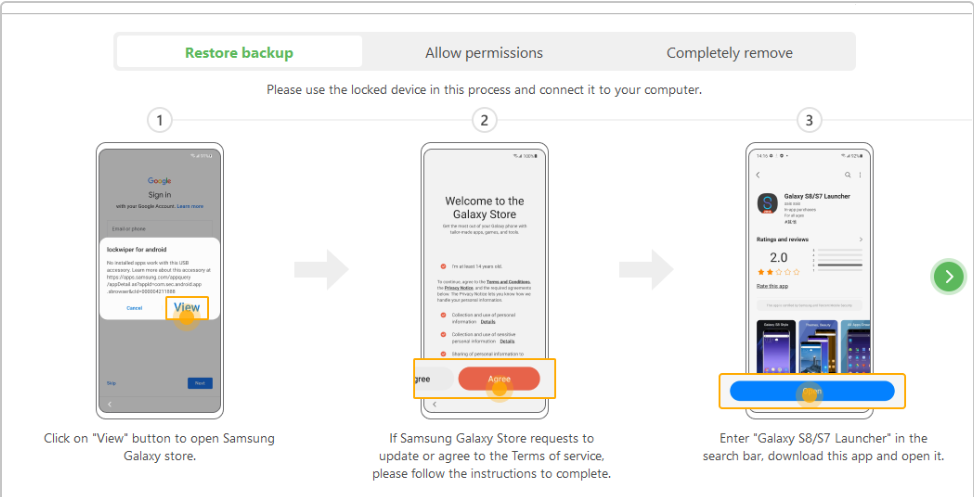Screen dimensions: 974x497
Task: Click the green next arrow button
Action: click(948, 276)
